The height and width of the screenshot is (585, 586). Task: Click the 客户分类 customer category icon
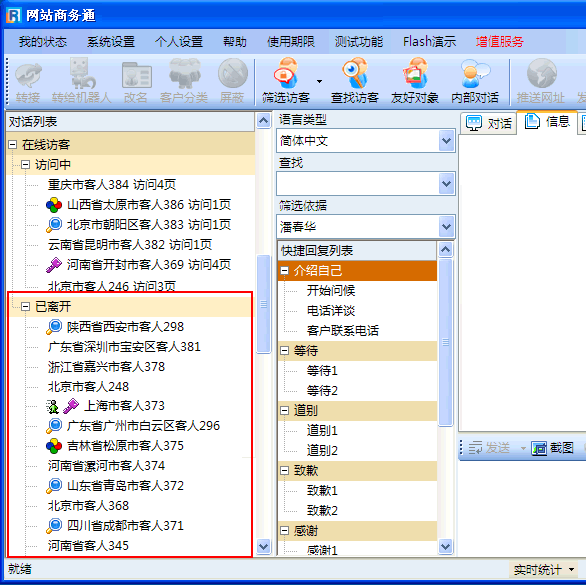pyautogui.click(x=185, y=74)
